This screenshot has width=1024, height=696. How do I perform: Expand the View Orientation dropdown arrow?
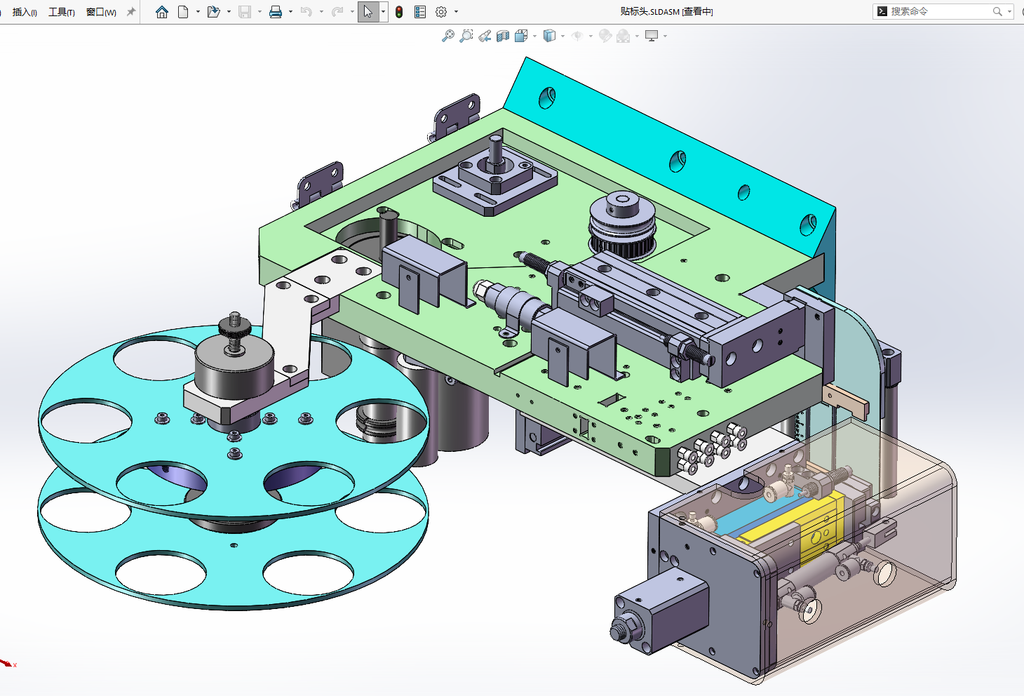click(x=535, y=36)
